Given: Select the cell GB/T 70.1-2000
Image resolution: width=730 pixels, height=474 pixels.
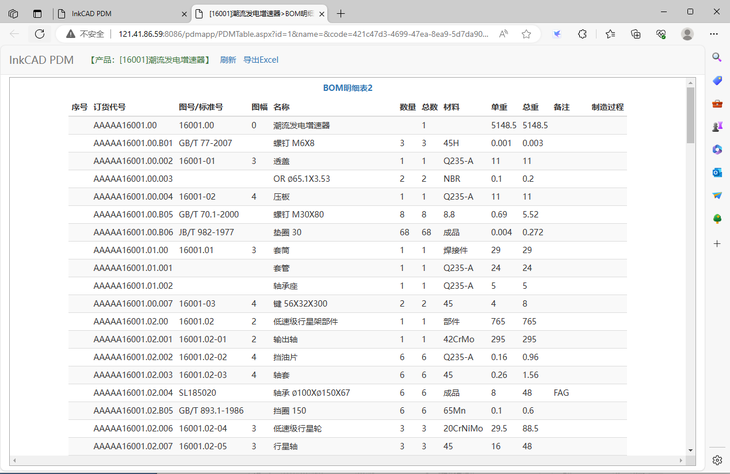Looking at the screenshot, I should pos(209,215).
